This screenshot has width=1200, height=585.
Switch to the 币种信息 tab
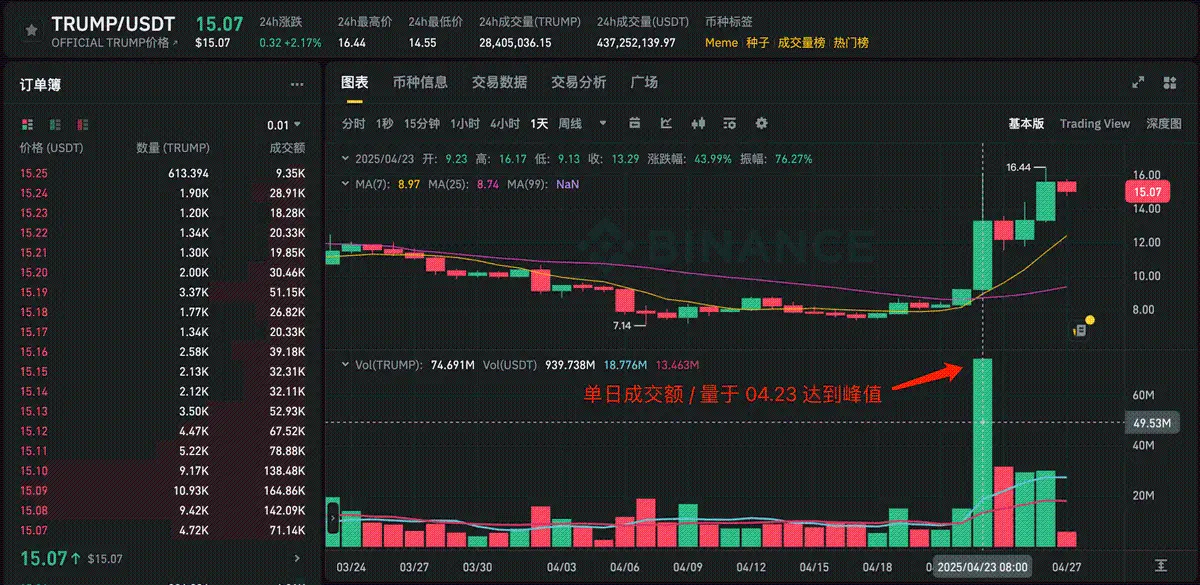pos(420,83)
